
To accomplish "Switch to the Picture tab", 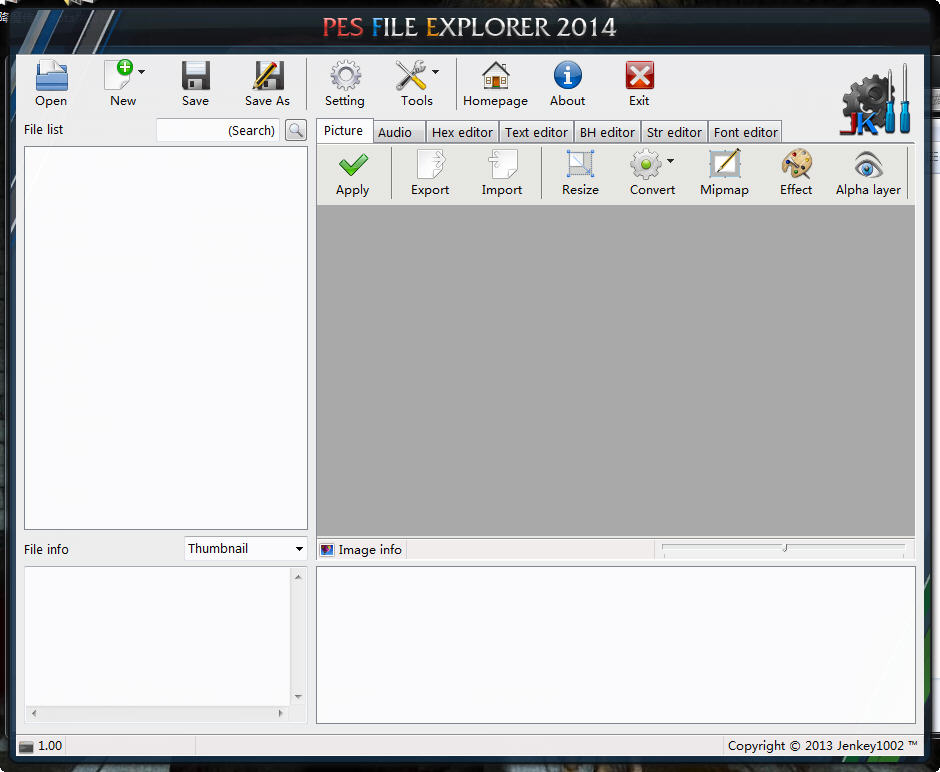I will (x=344, y=131).
